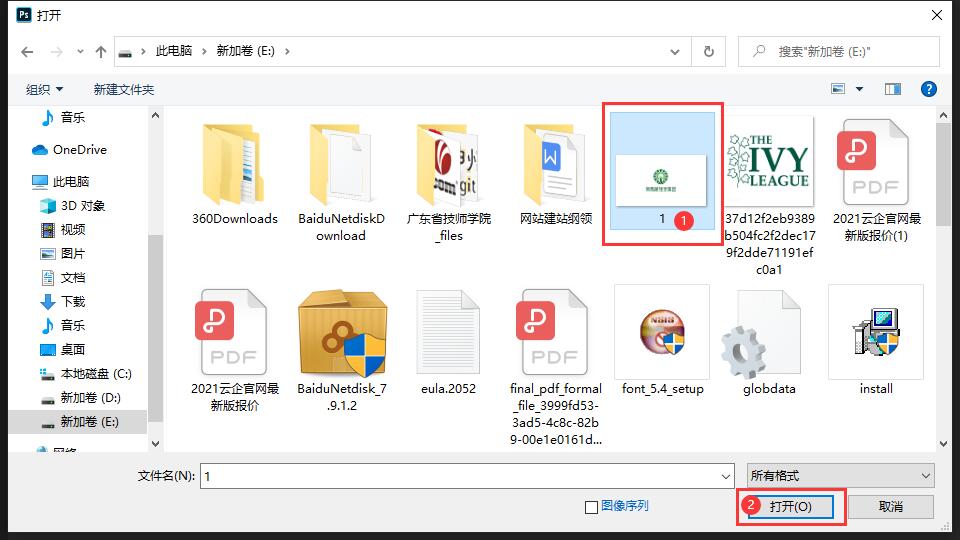Open 3D 对象 in sidebar
Screen dimensions: 960x540
tap(72, 206)
